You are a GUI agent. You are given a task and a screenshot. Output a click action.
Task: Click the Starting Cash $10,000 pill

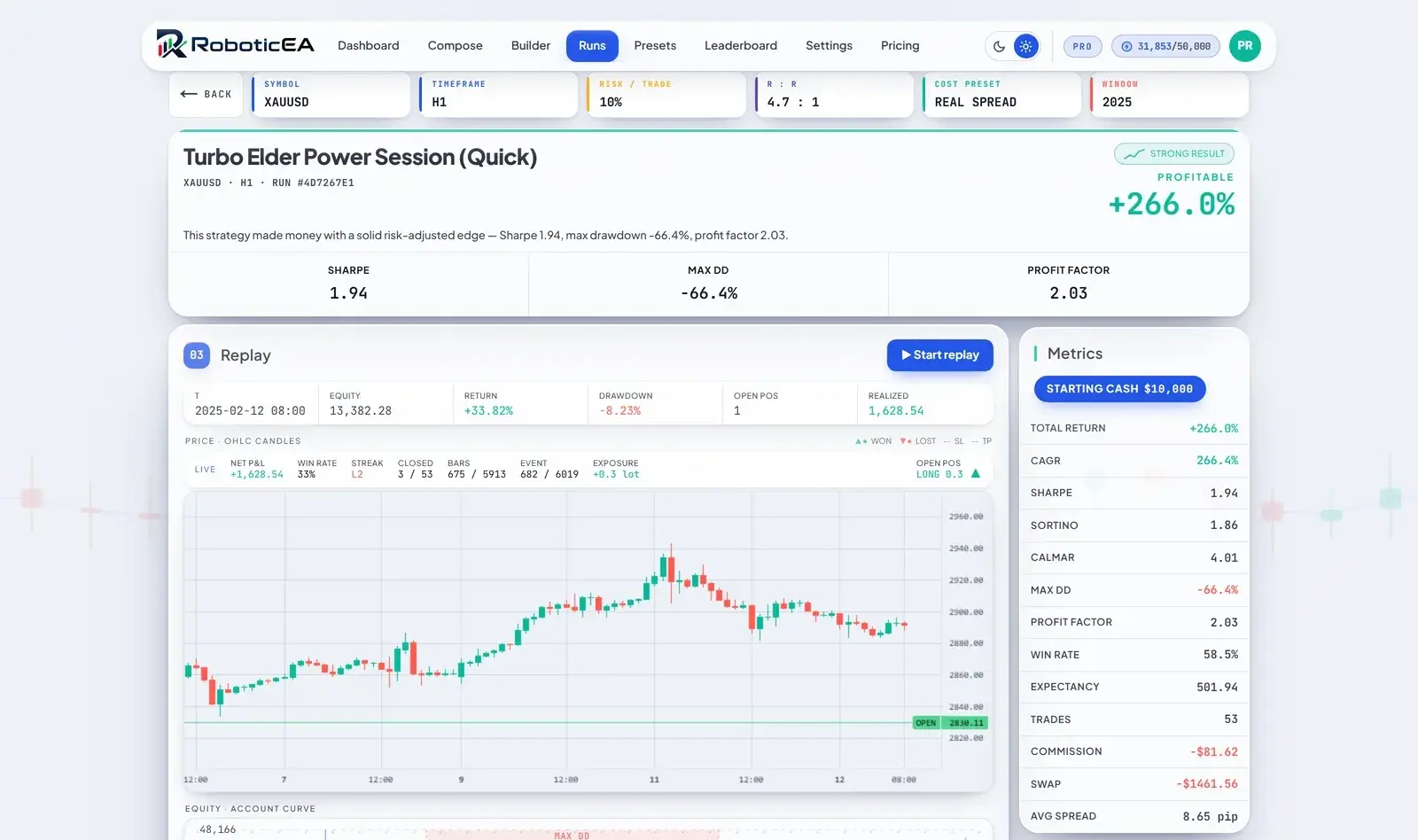[x=1119, y=389]
